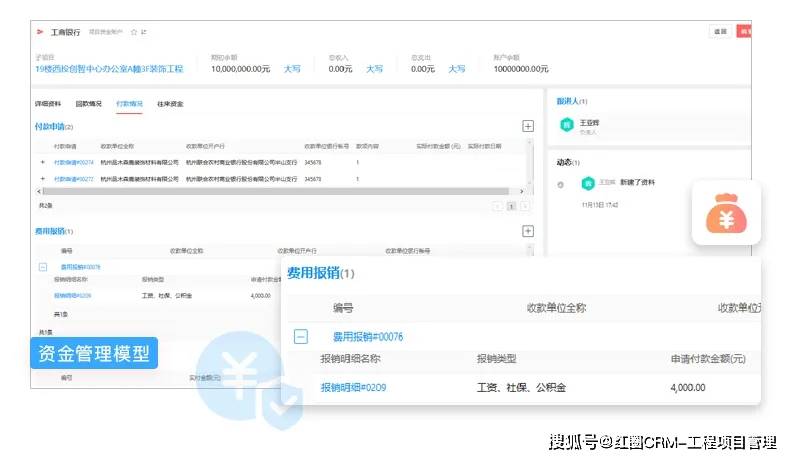Switch to the 回款情况 tab
The image size is (792, 459).
tap(88, 104)
